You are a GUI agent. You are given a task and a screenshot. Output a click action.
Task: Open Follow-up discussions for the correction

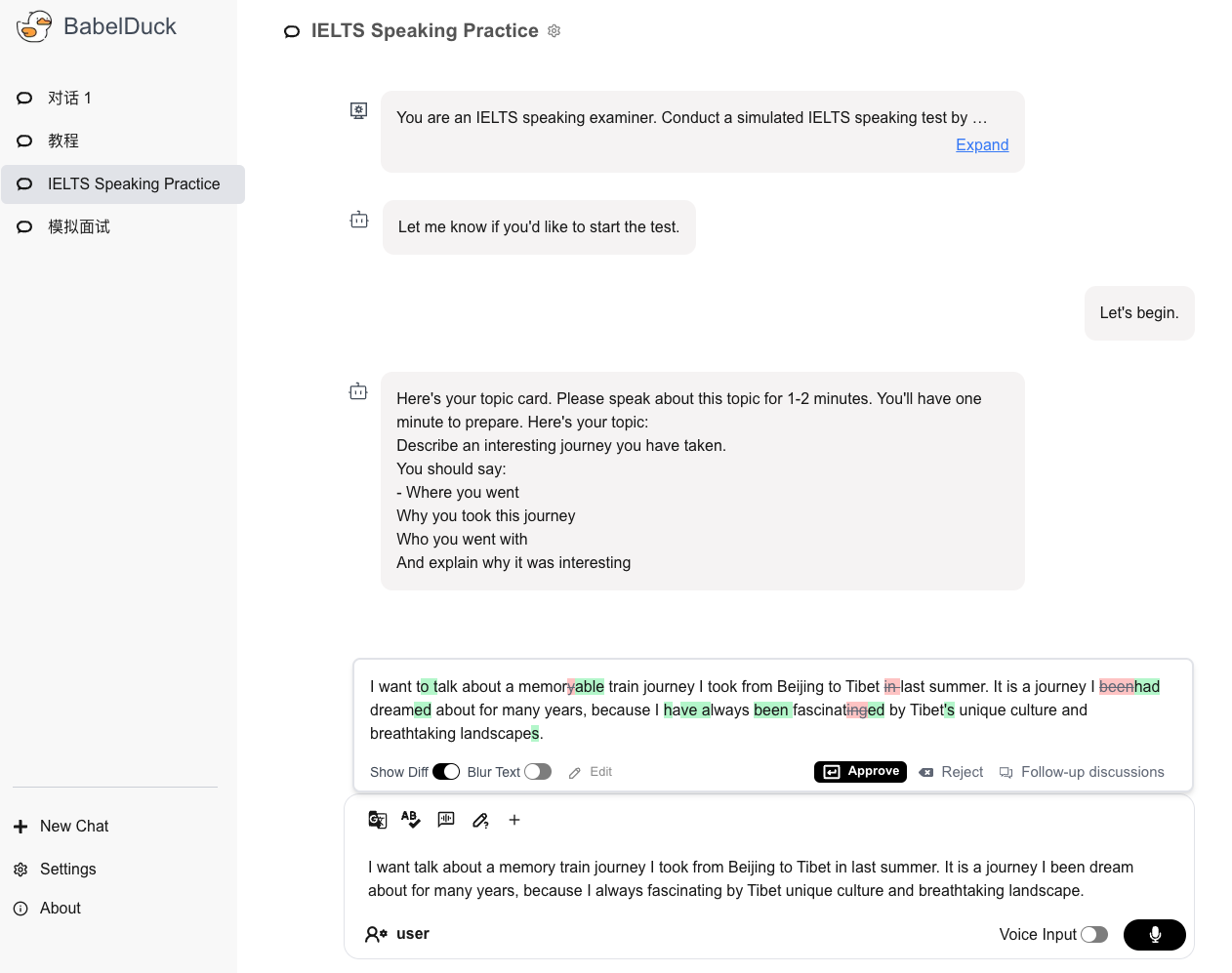click(x=1082, y=772)
